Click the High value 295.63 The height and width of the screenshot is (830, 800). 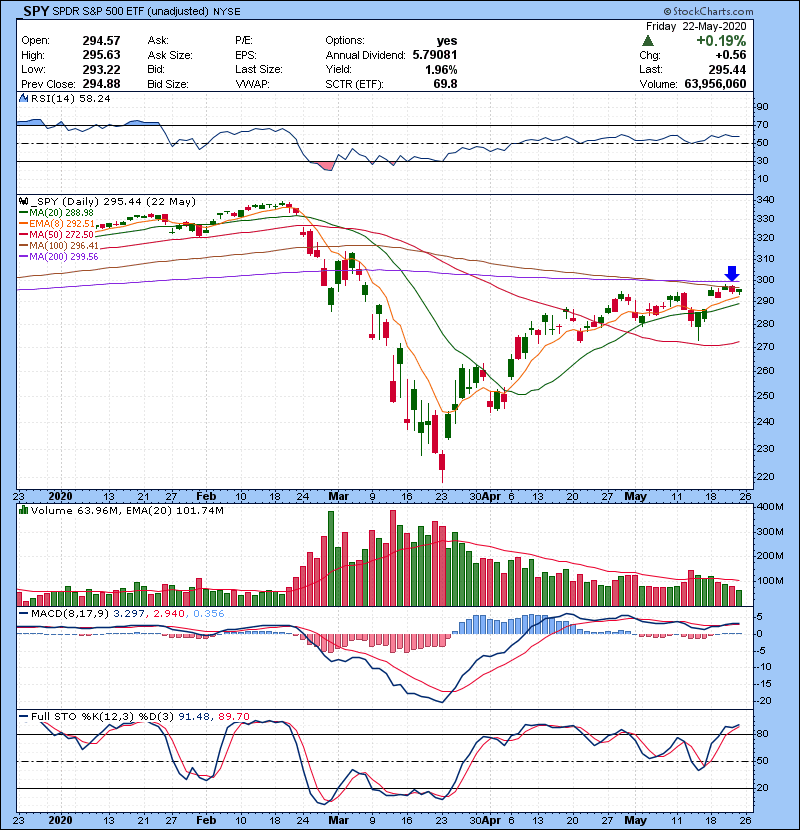click(101, 55)
